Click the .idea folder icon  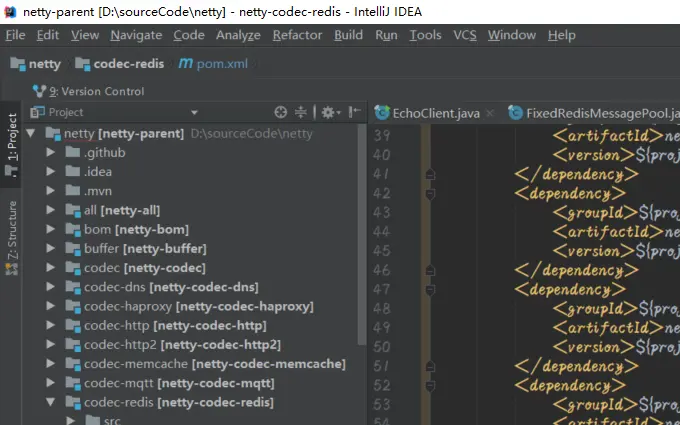coord(72,171)
